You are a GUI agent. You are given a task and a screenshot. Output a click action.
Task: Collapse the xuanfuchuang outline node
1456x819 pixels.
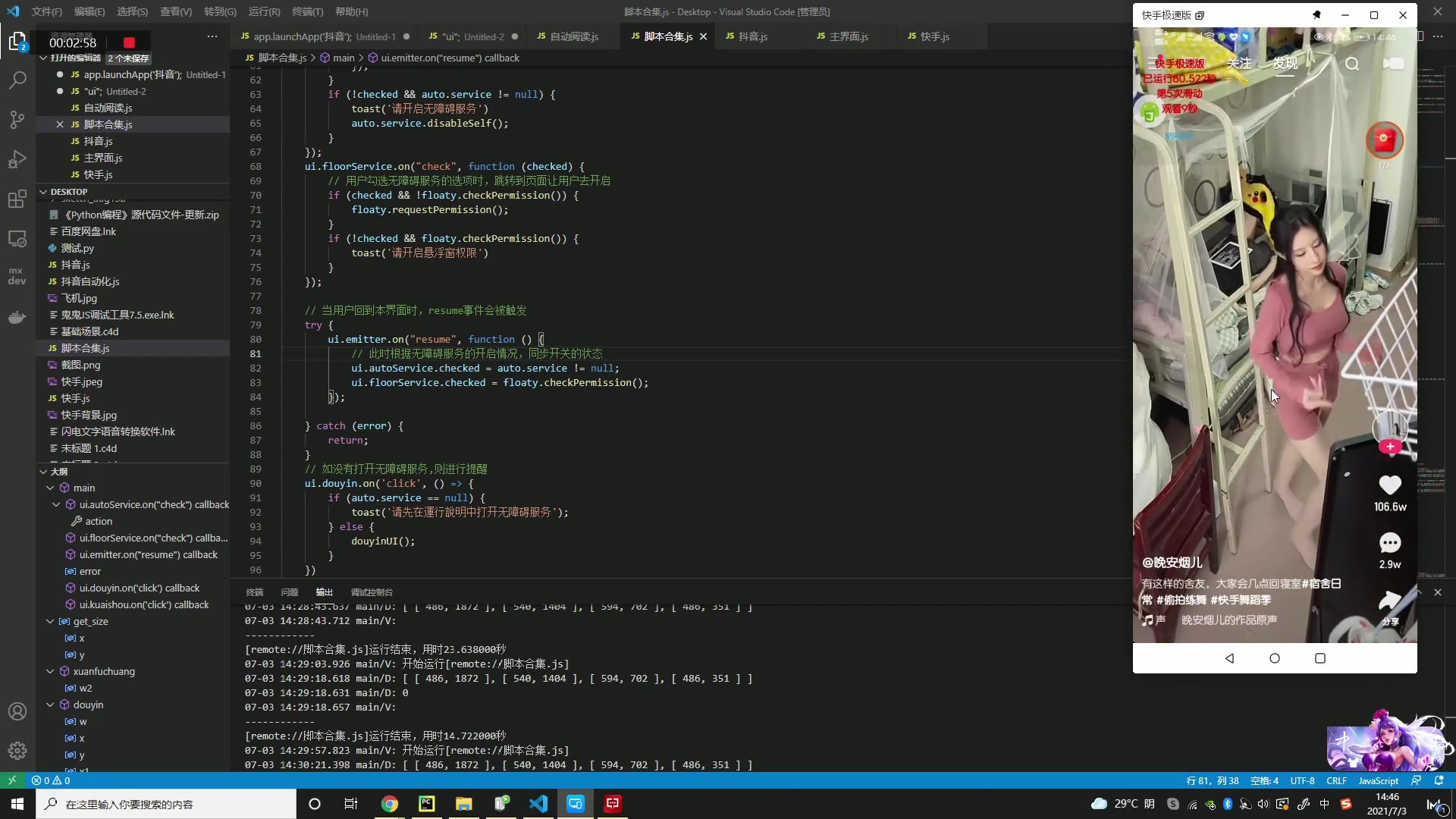click(x=50, y=671)
